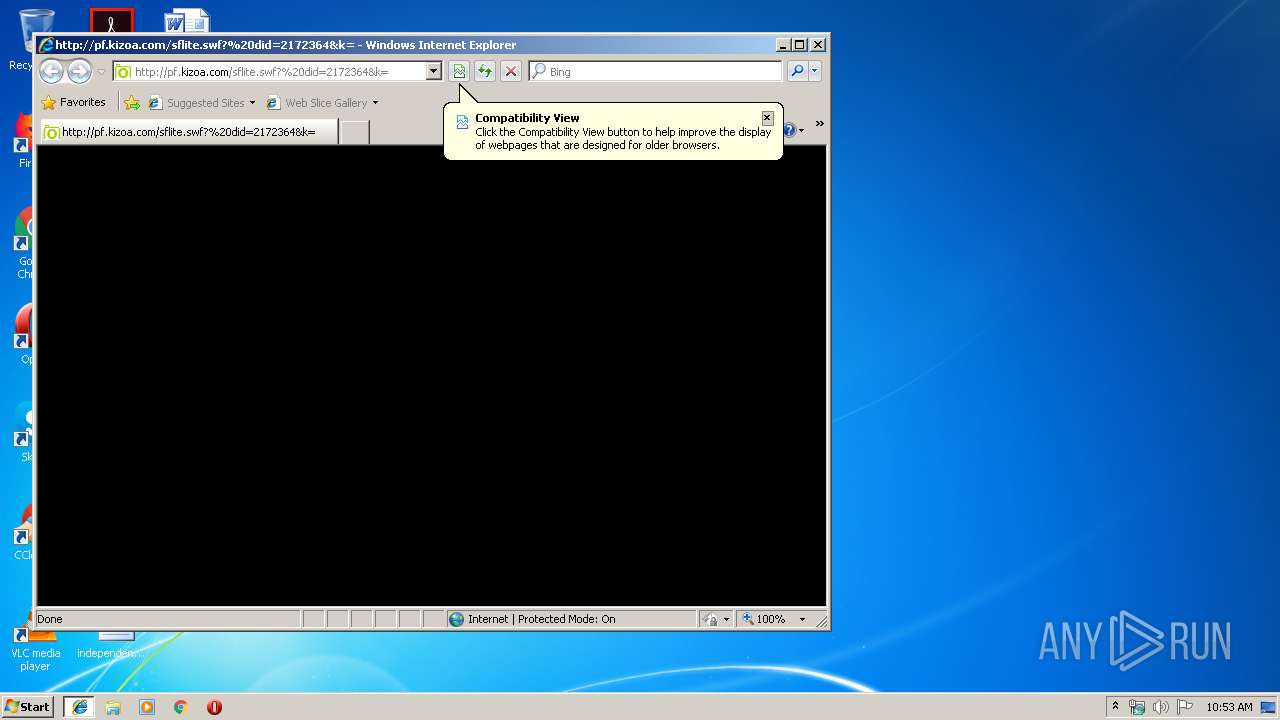Image resolution: width=1280 pixels, height=720 pixels.
Task: Click the zoom level 100% button
Action: pyautogui.click(x=764, y=619)
